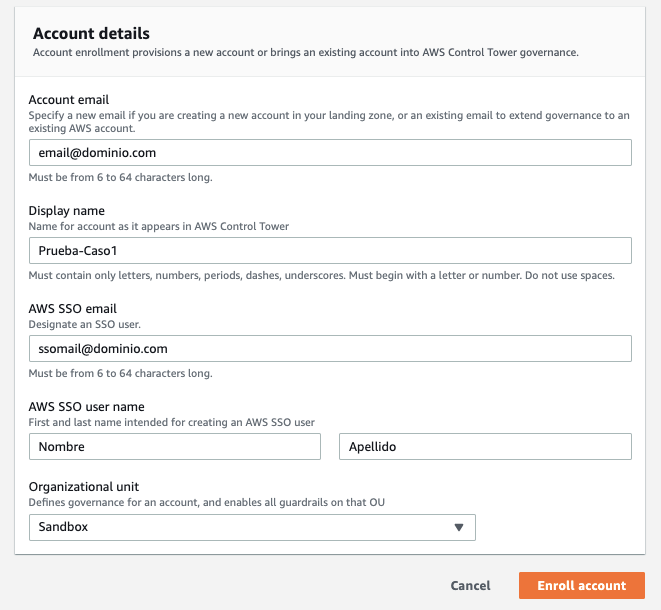Click the account enrollment description under the heading
The height and width of the screenshot is (610, 661).
[305, 52]
